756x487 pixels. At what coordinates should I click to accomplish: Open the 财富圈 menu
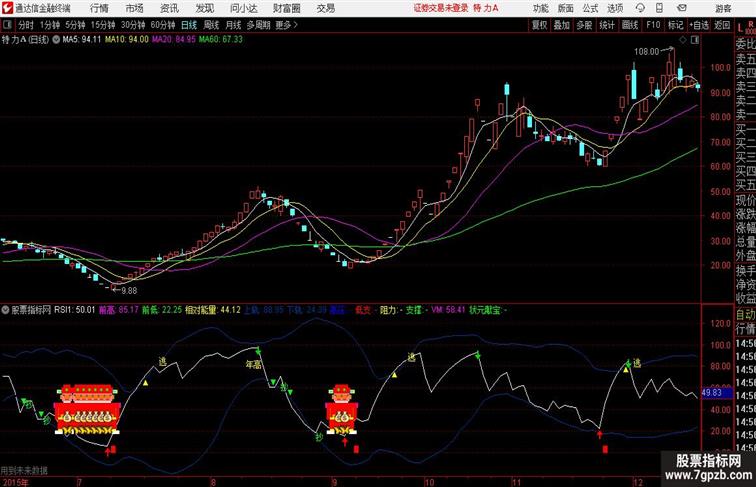pyautogui.click(x=286, y=8)
